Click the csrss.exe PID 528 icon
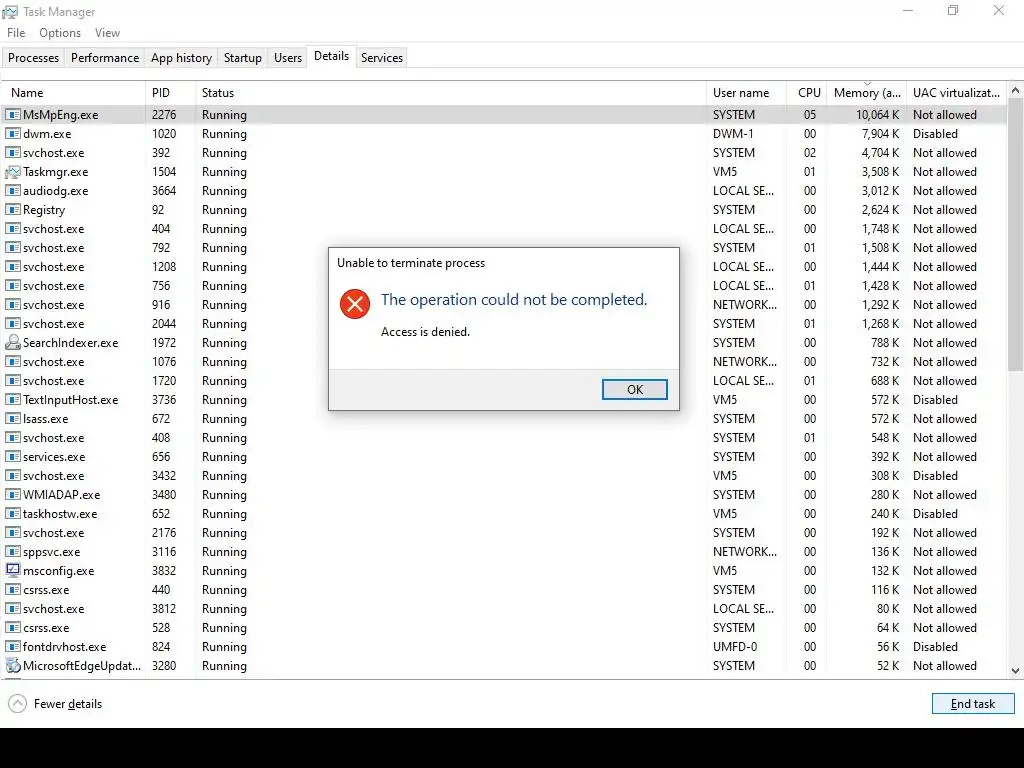 [x=12, y=628]
